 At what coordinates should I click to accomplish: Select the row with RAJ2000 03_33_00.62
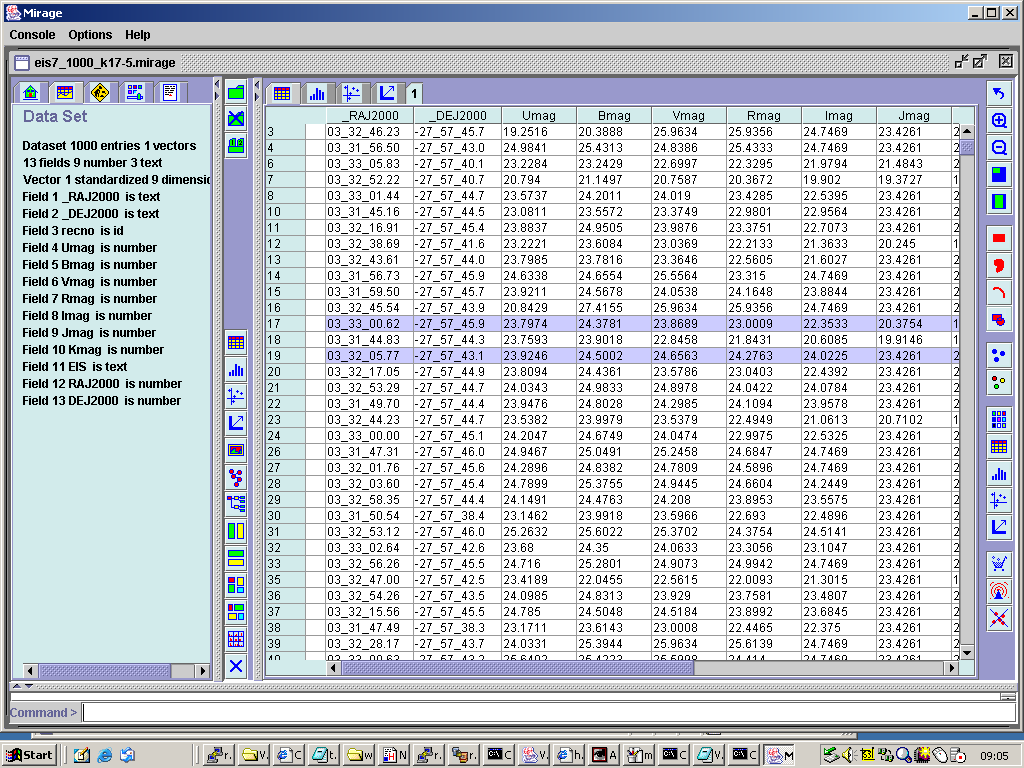click(x=363, y=324)
